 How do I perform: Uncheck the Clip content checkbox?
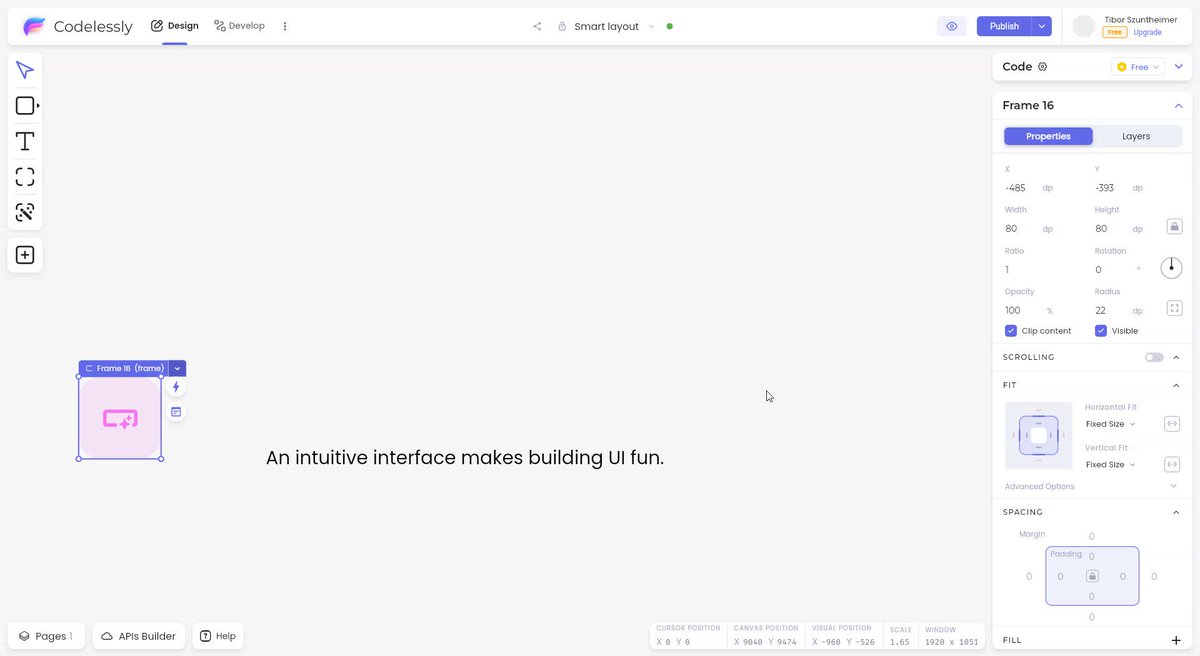point(1011,331)
